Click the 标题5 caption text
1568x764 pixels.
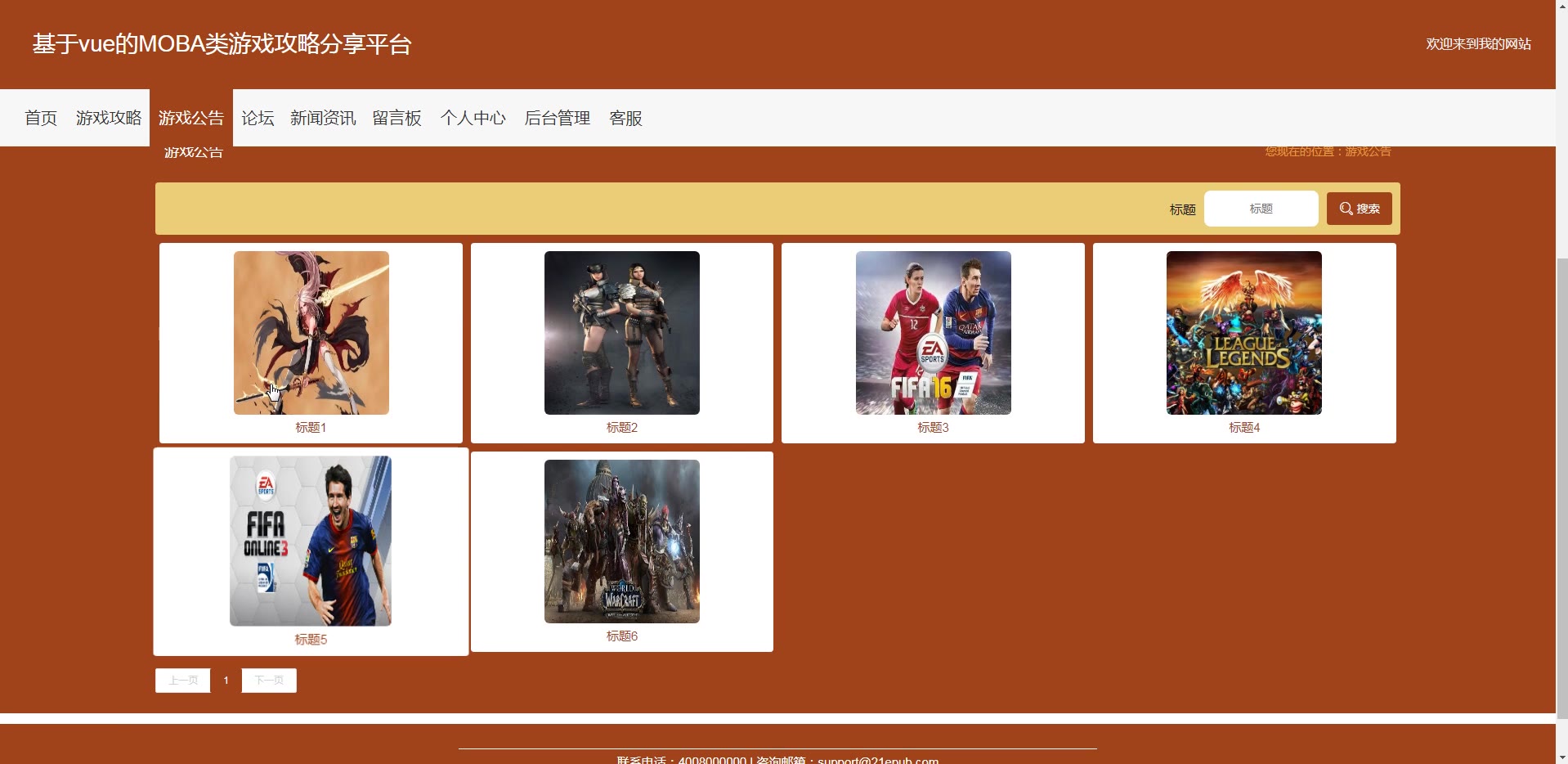coord(311,640)
